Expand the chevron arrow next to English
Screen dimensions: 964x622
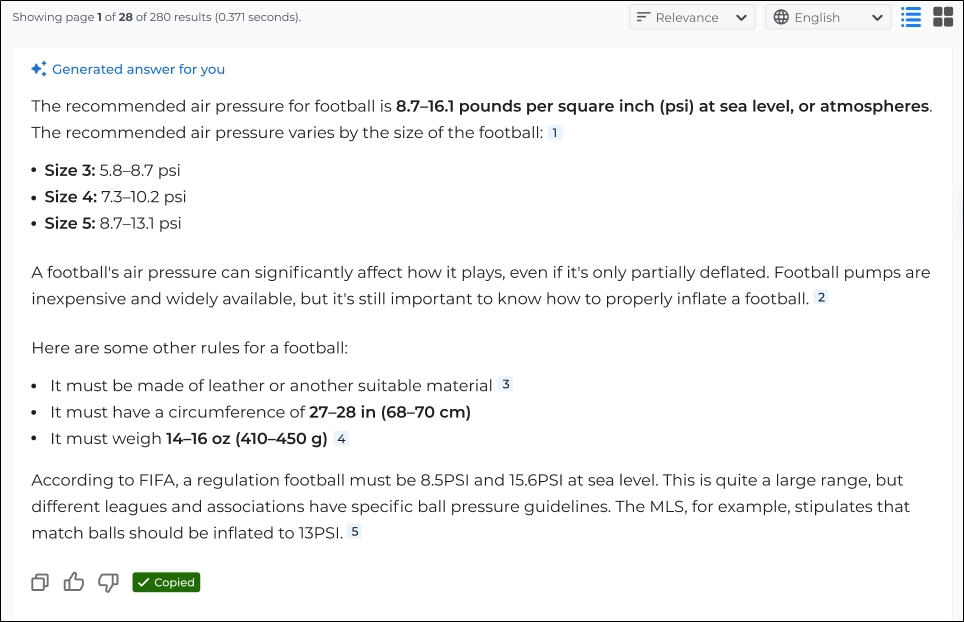click(x=877, y=17)
